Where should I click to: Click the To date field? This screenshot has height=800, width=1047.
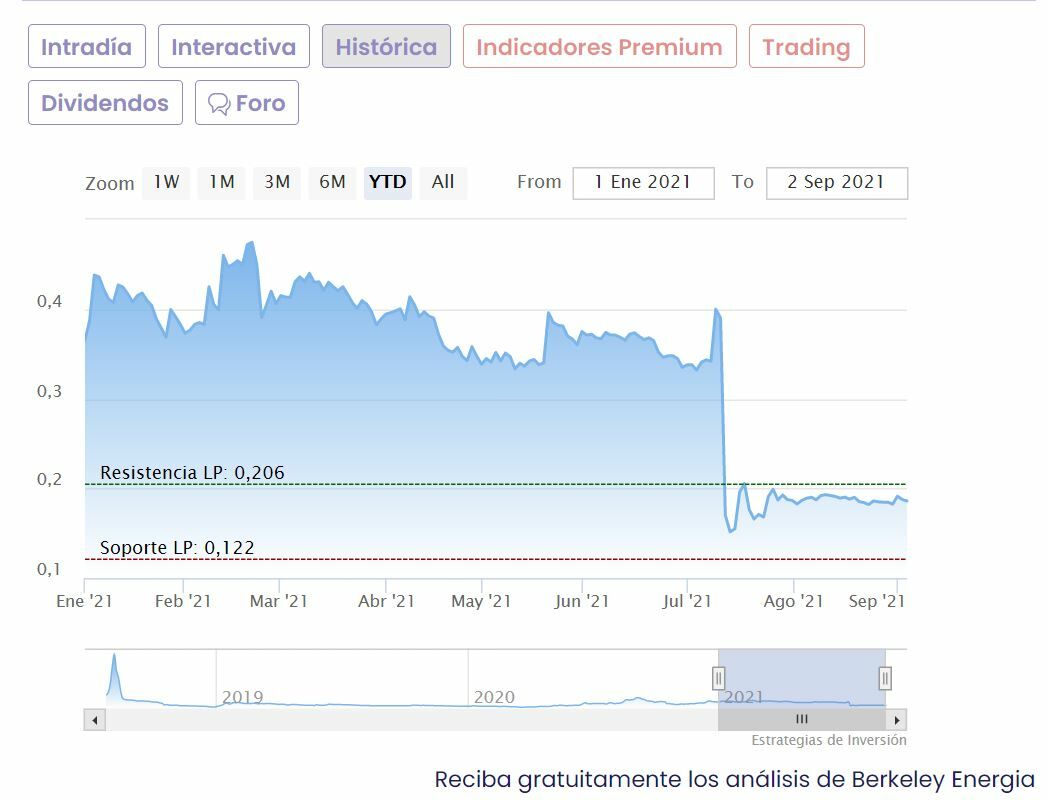pyautogui.click(x=836, y=183)
